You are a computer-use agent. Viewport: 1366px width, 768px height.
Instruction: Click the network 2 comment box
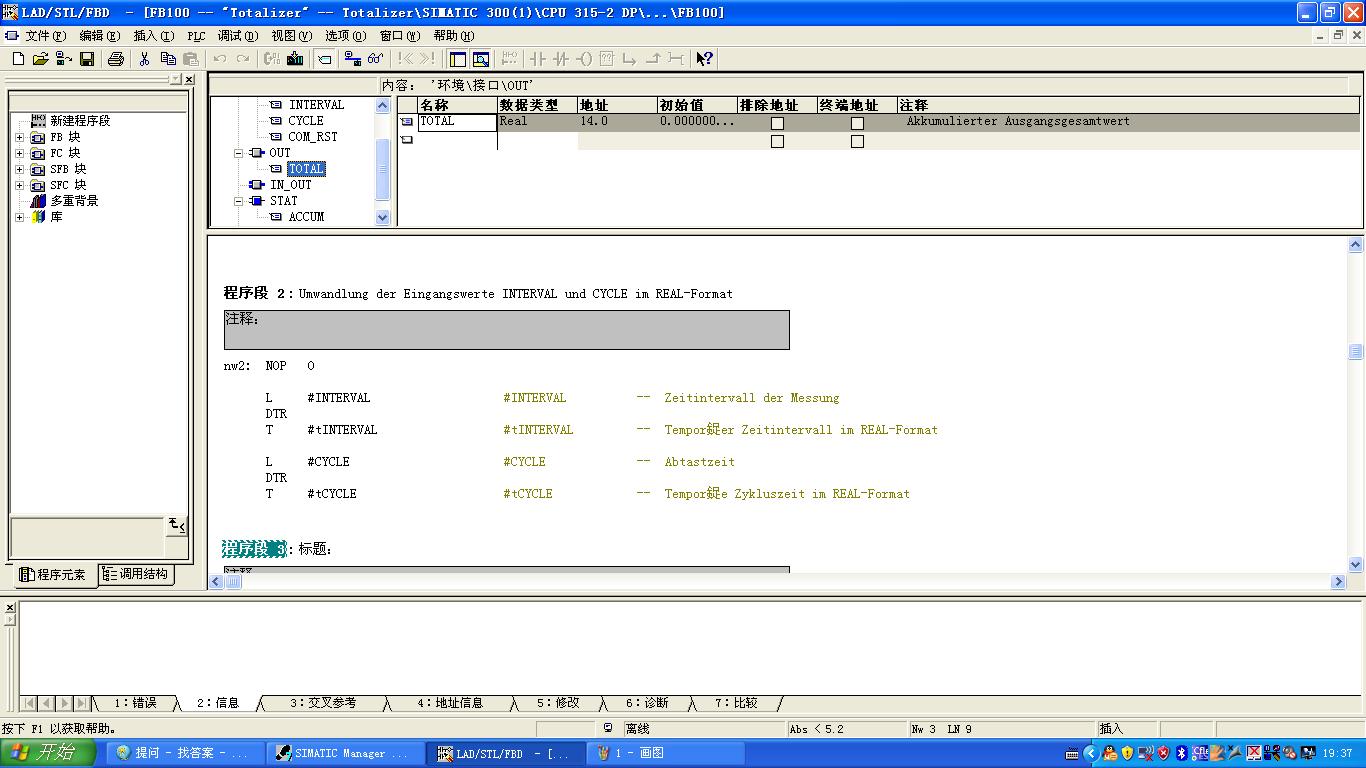click(507, 330)
